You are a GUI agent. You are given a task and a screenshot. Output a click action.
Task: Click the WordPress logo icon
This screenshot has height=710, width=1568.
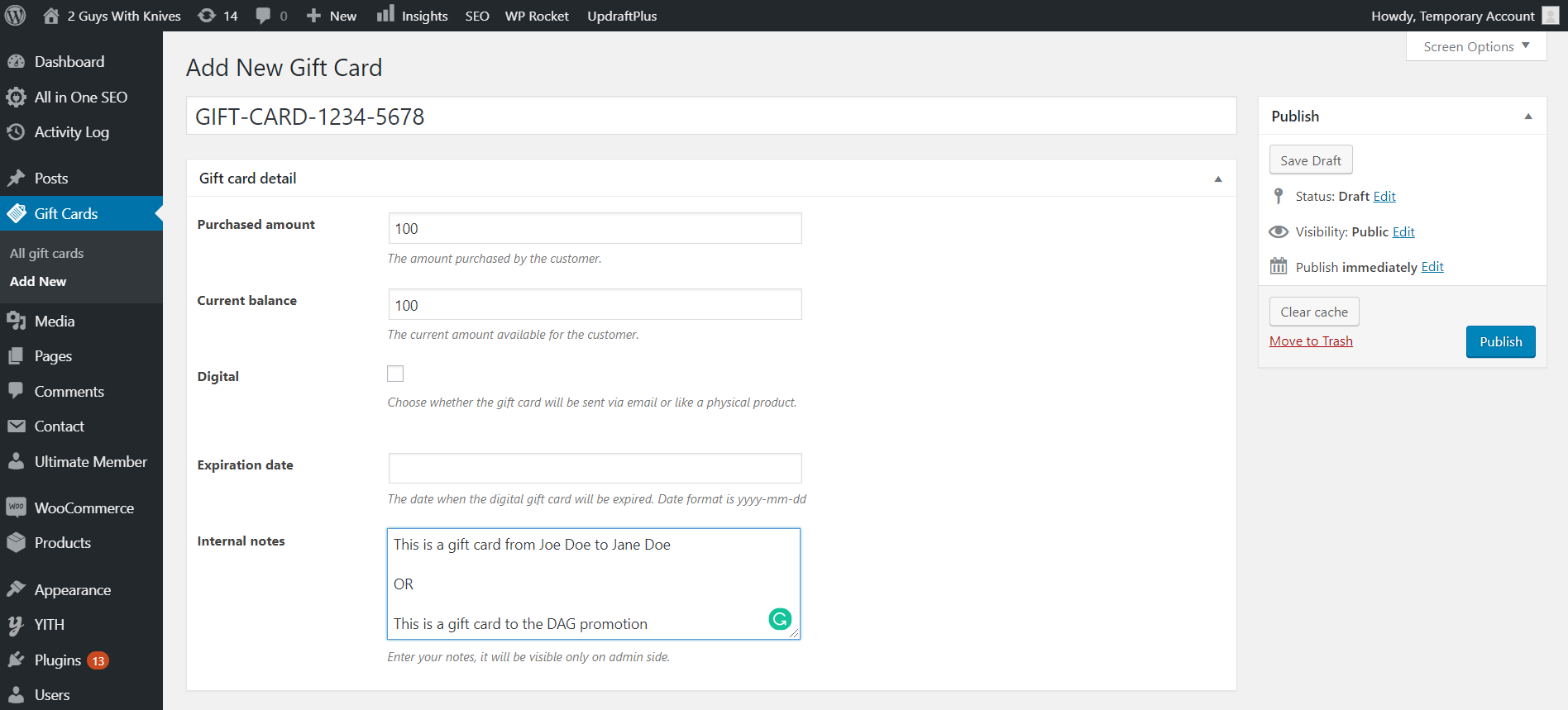(x=15, y=16)
